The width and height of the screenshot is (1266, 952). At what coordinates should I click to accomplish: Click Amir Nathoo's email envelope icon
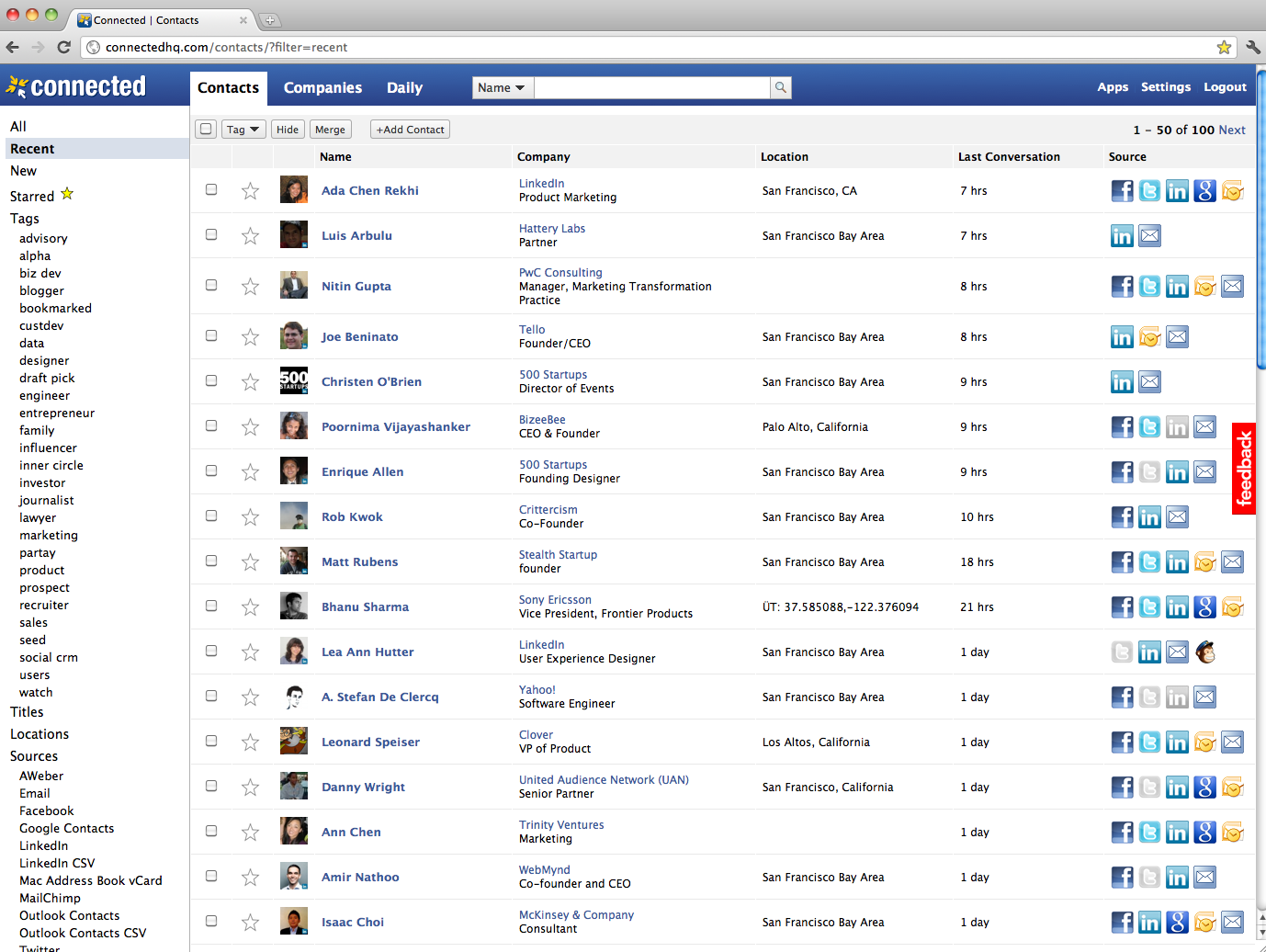pyautogui.click(x=1204, y=877)
